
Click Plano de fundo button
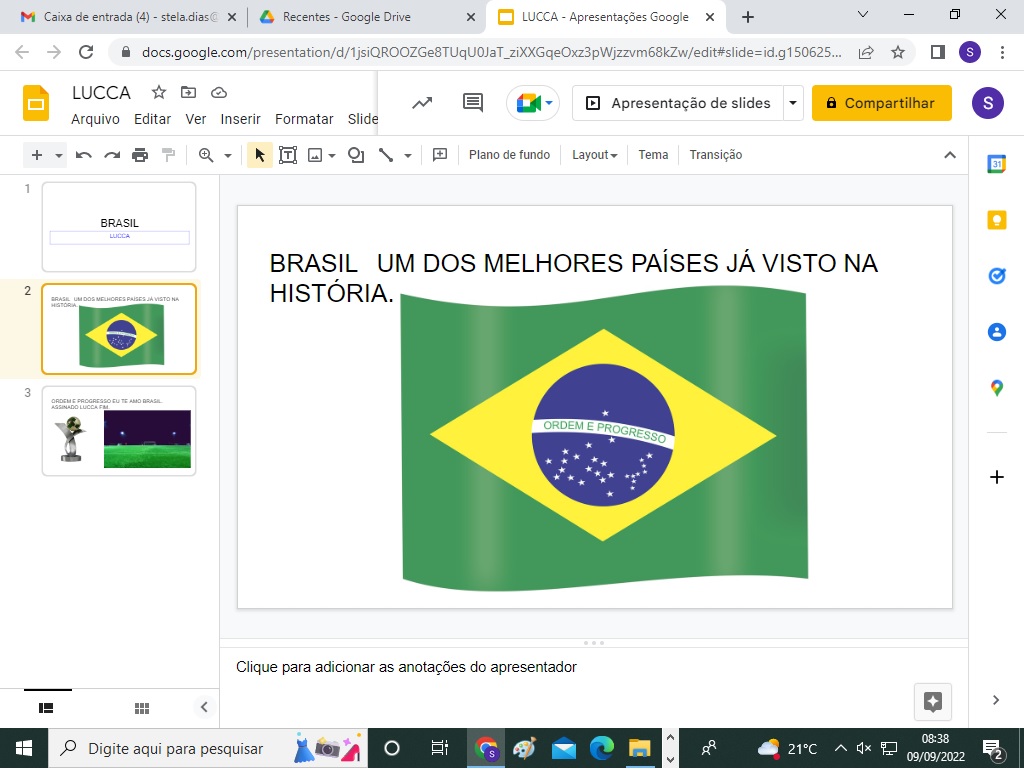pyautogui.click(x=509, y=155)
